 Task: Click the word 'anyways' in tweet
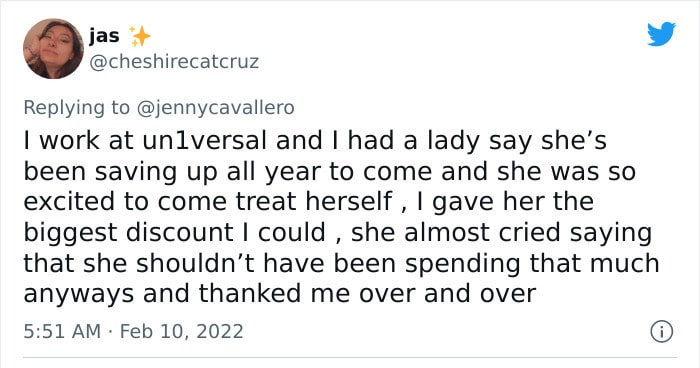(79, 295)
